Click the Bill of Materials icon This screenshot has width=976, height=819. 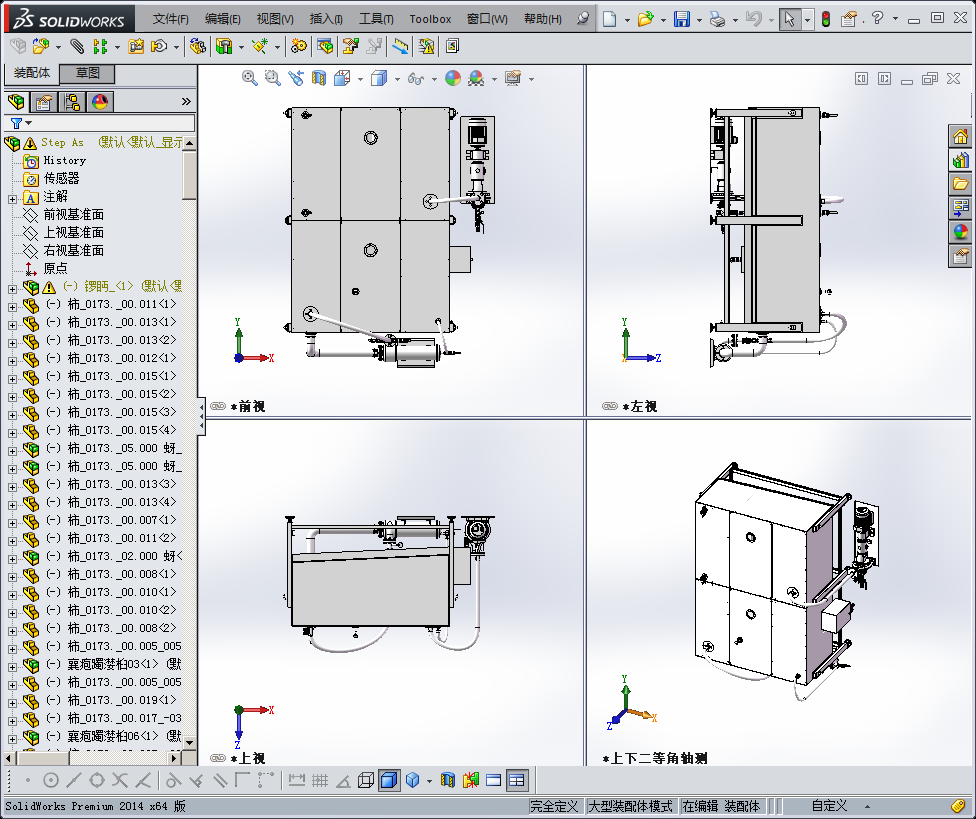(325, 46)
